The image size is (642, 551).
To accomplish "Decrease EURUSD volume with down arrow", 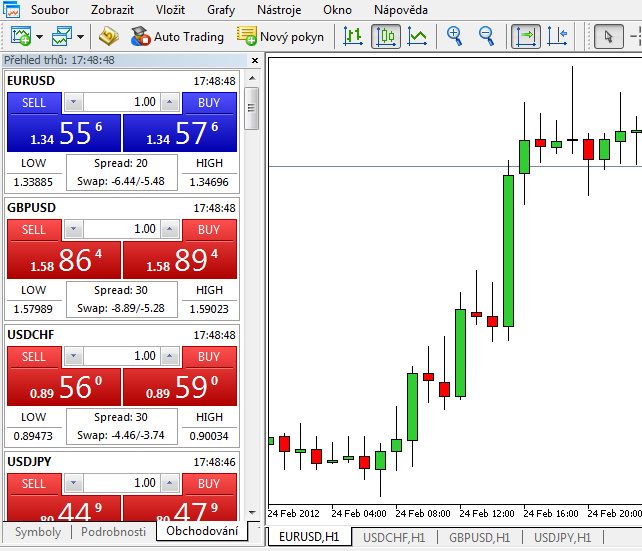I will [74, 102].
